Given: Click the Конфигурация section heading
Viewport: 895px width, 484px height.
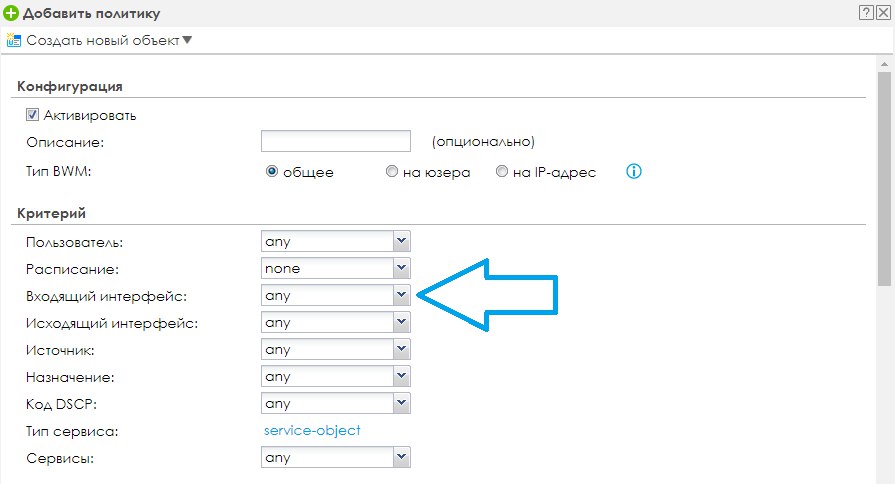Looking at the screenshot, I should click(70, 86).
